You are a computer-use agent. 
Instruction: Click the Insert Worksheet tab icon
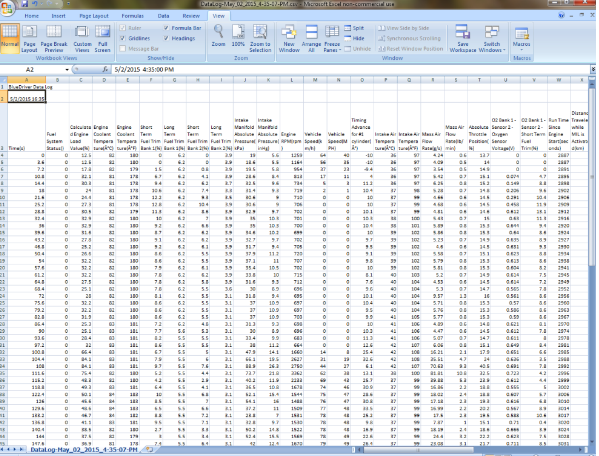point(149,450)
